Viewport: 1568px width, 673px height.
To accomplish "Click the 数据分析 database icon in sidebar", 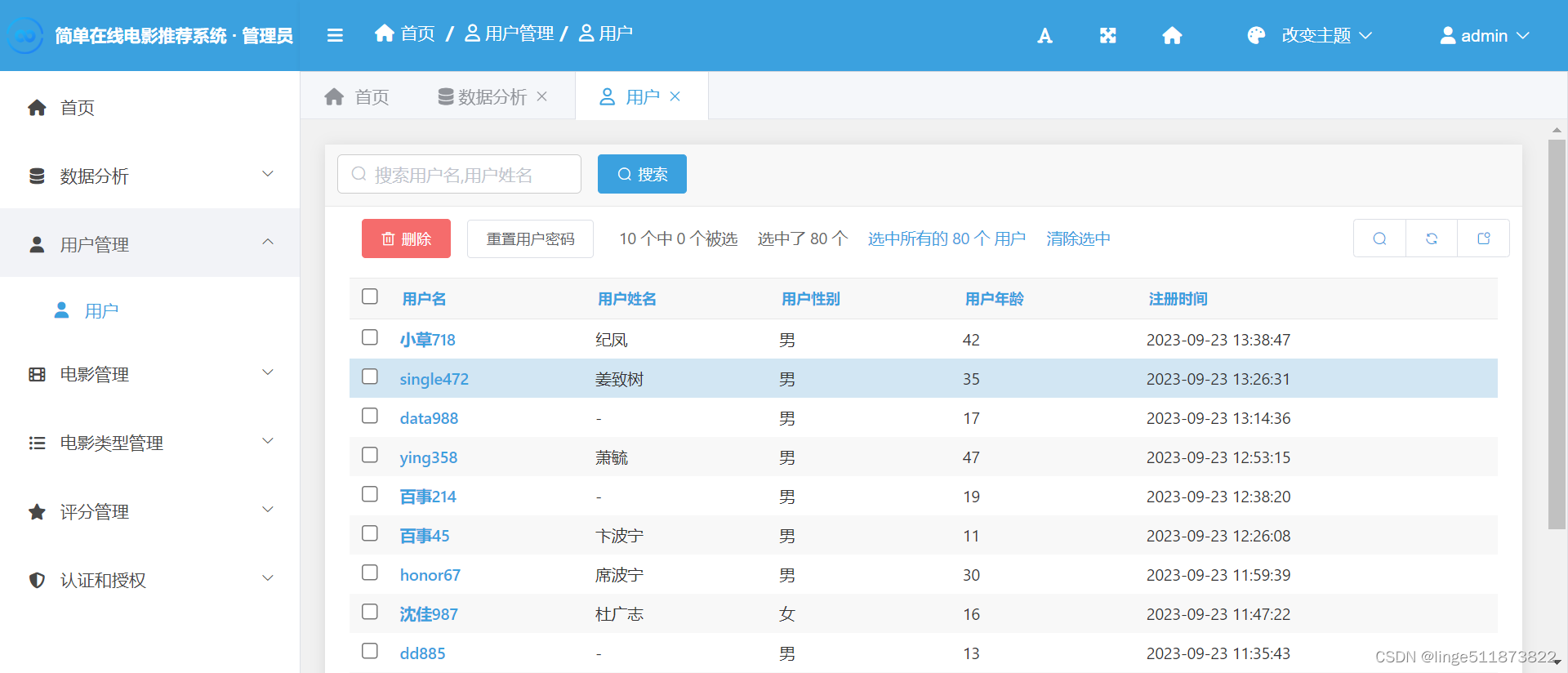I will (x=37, y=176).
